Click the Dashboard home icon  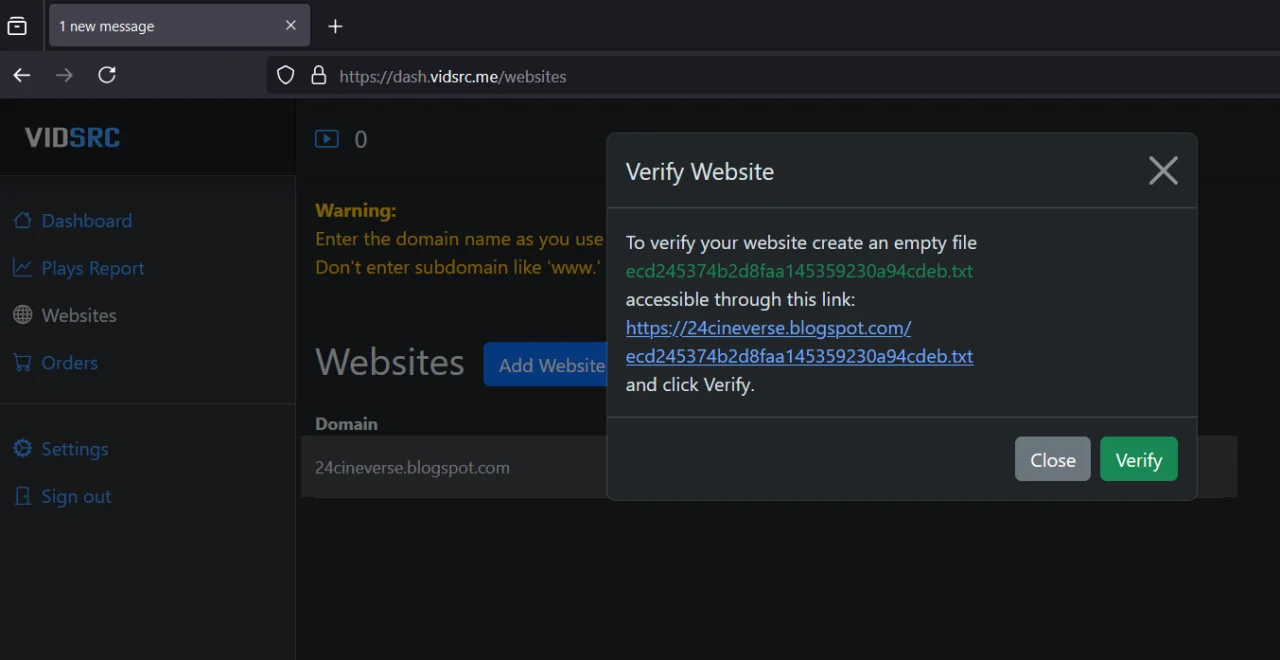pyautogui.click(x=22, y=220)
